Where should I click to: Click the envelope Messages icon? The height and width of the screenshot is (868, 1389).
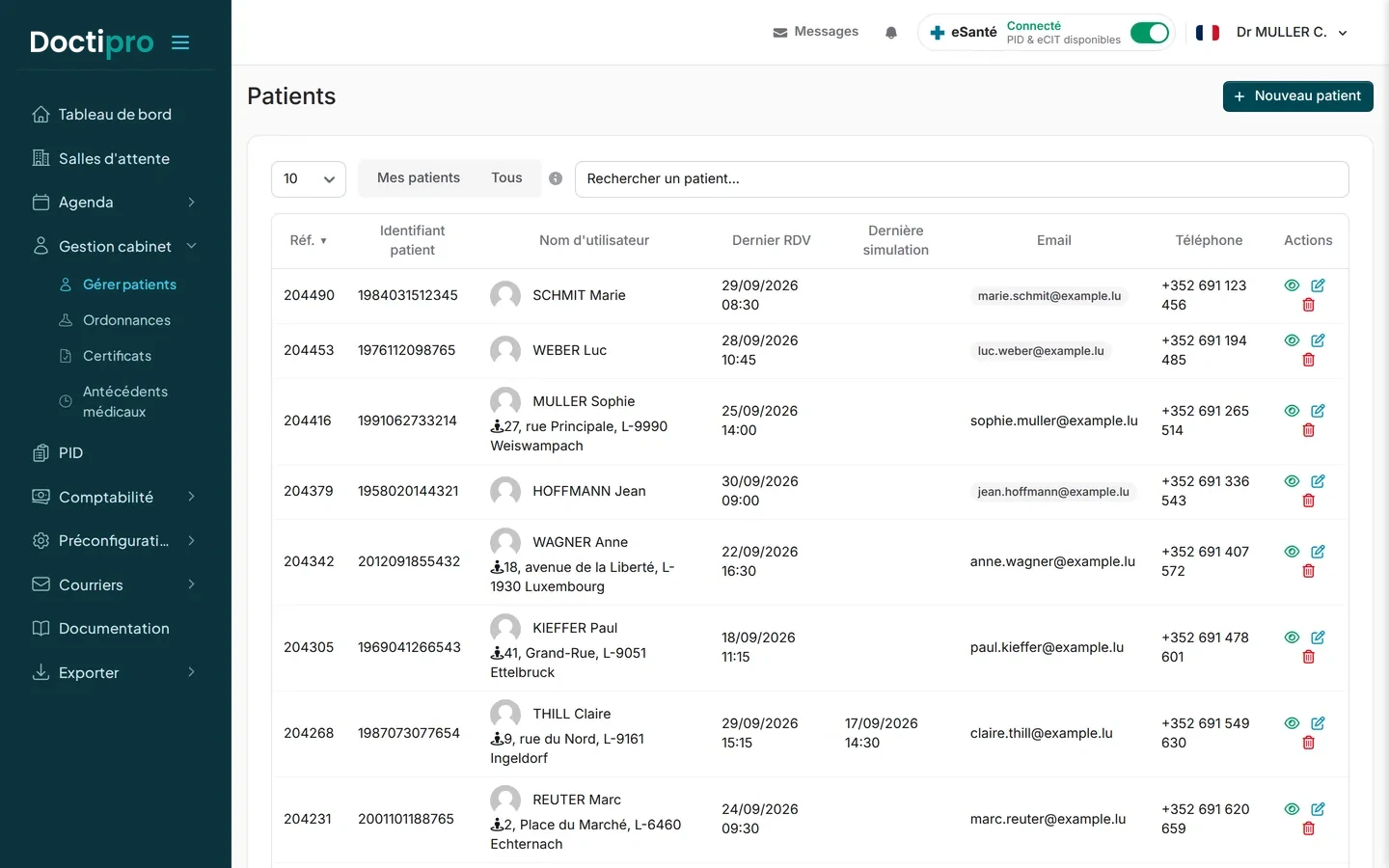point(780,33)
